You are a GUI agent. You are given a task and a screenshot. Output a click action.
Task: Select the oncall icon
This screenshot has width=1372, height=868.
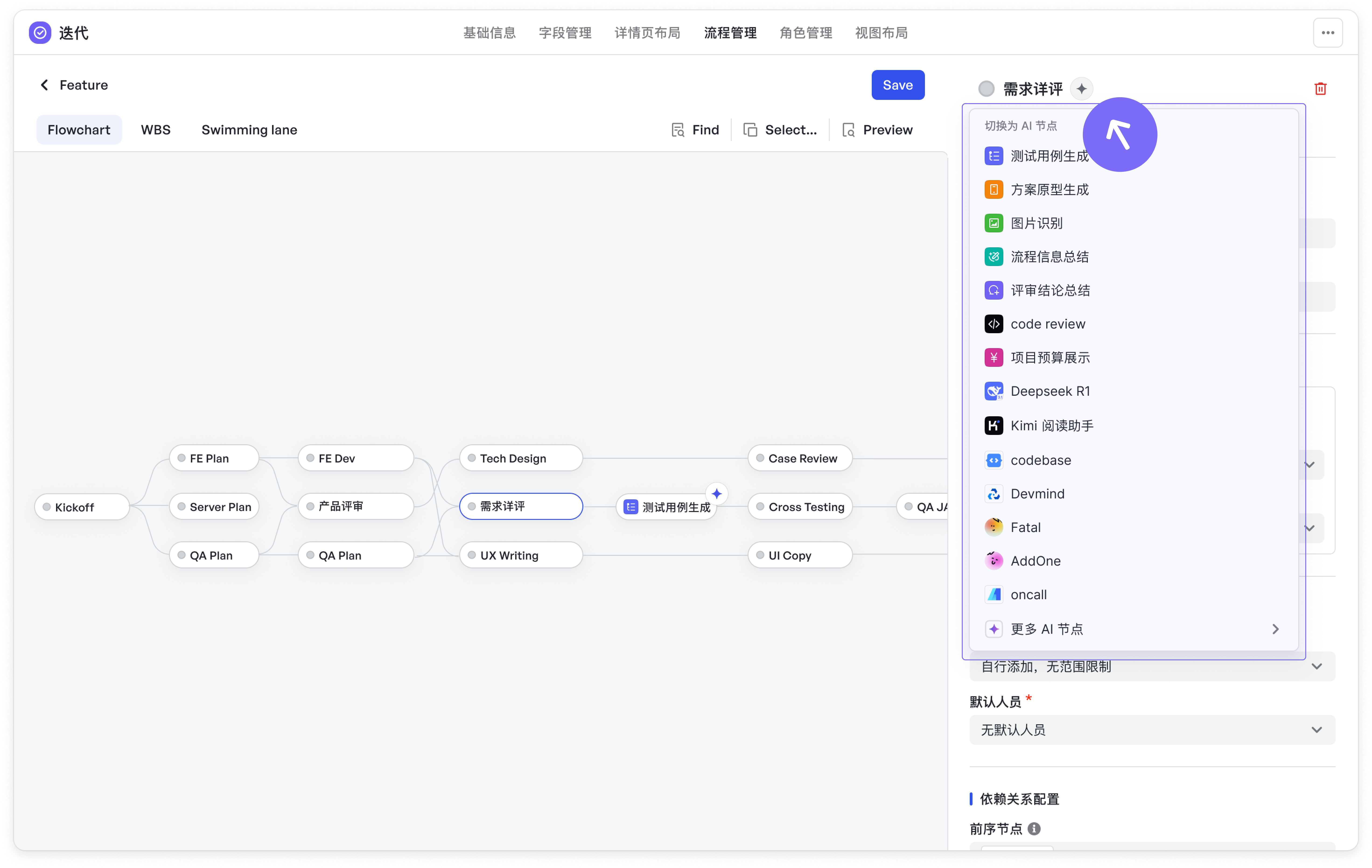pos(994,595)
